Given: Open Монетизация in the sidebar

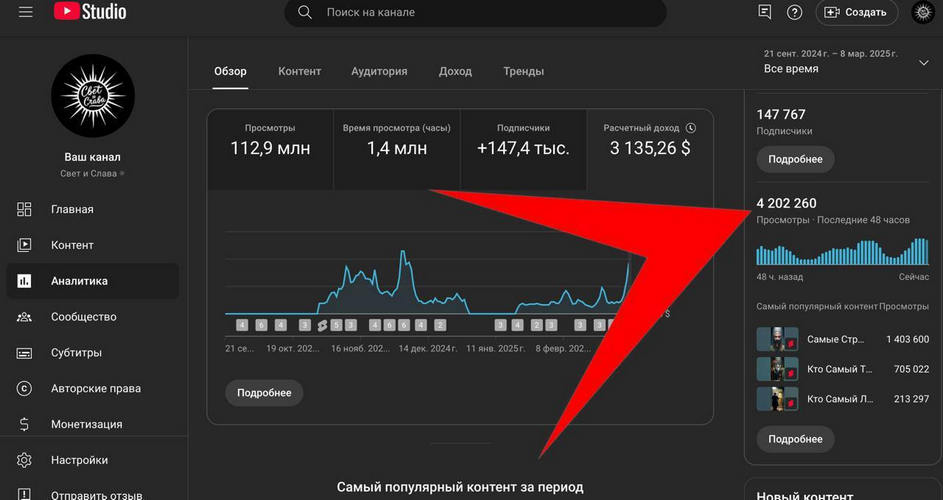Looking at the screenshot, I should coord(86,424).
